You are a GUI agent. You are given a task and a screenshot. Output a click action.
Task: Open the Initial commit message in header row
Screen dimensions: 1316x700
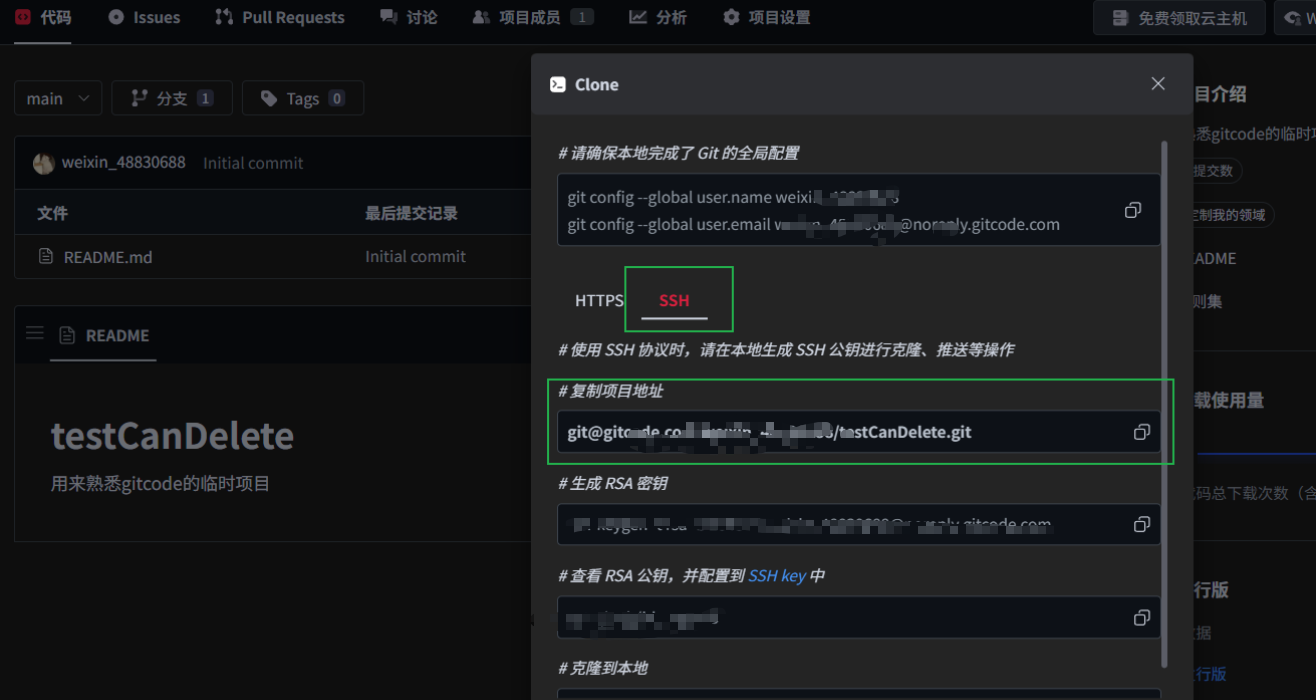[253, 163]
